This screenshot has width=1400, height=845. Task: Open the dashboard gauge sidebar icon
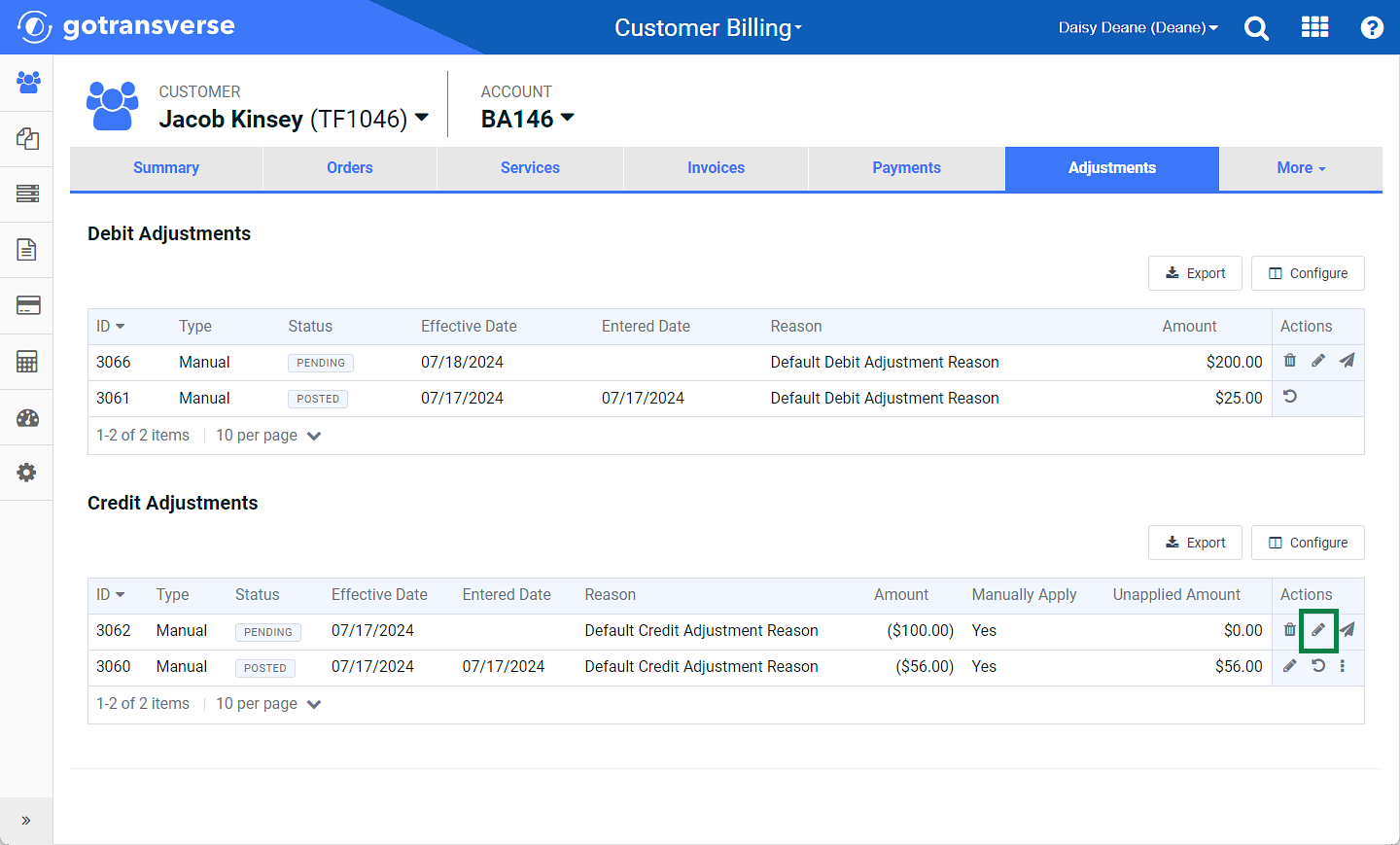(27, 418)
